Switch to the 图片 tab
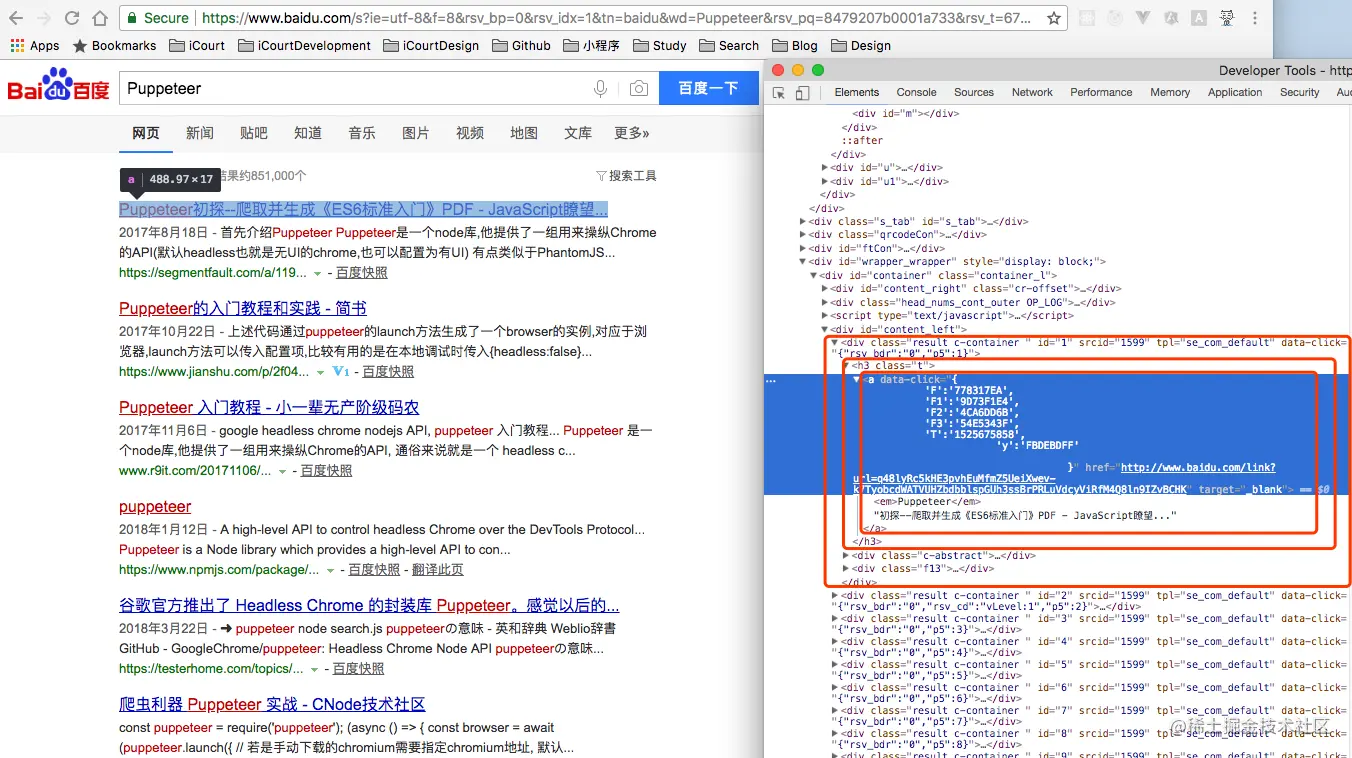 click(416, 133)
